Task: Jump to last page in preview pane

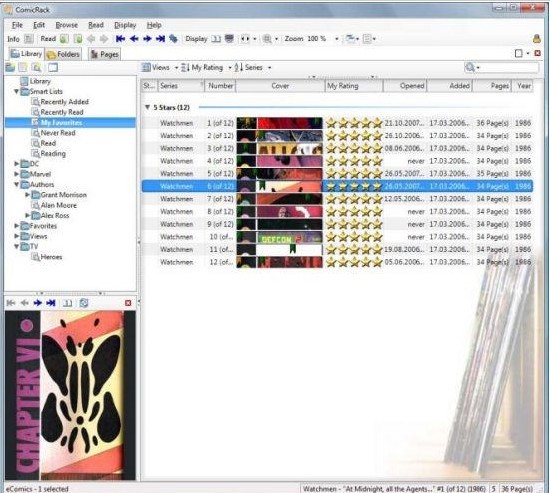Action: point(51,303)
